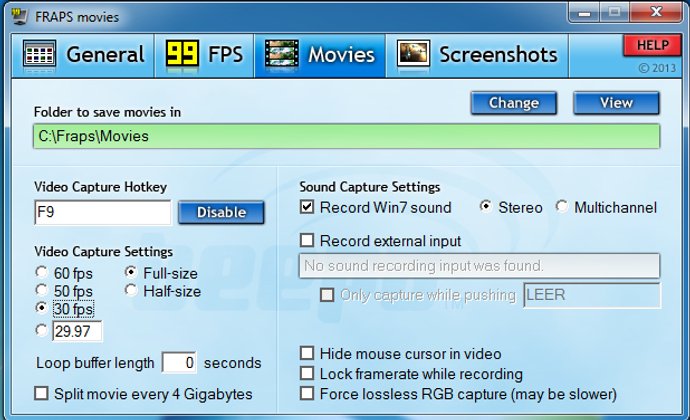Enable Hide mouse cursor in video
The image size is (690, 420).
pos(307,353)
